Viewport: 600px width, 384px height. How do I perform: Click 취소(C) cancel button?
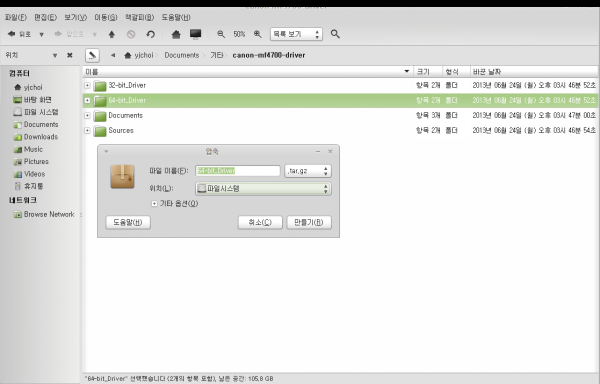point(260,223)
